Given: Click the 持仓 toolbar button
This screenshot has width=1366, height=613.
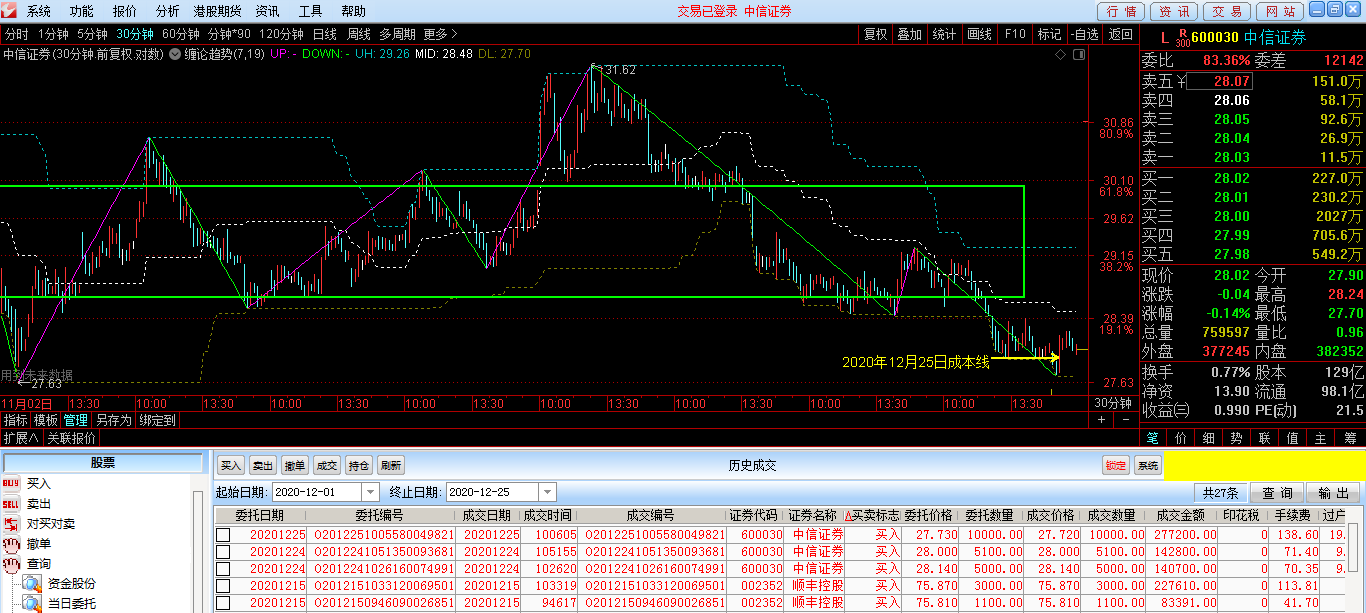Looking at the screenshot, I should coord(359,466).
